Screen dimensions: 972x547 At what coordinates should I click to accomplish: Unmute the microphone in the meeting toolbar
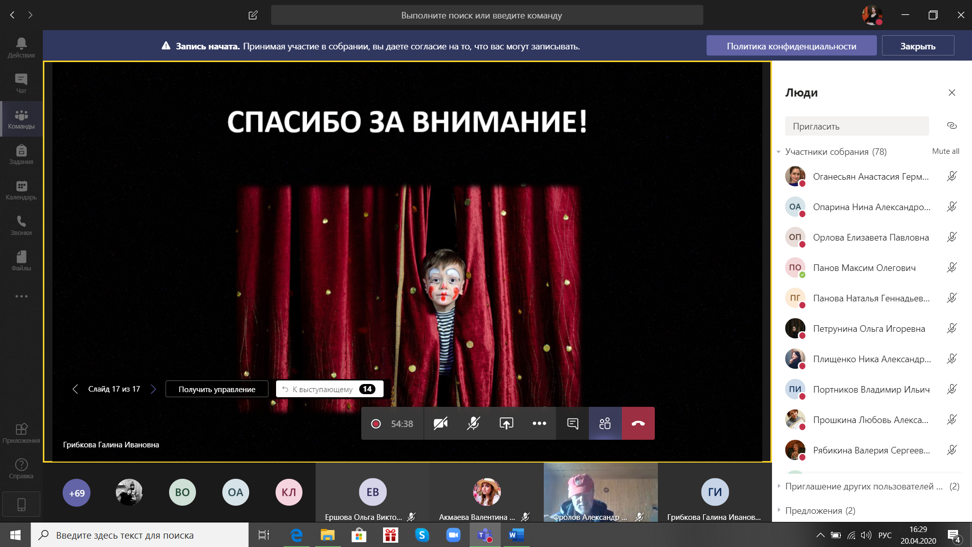click(x=473, y=424)
